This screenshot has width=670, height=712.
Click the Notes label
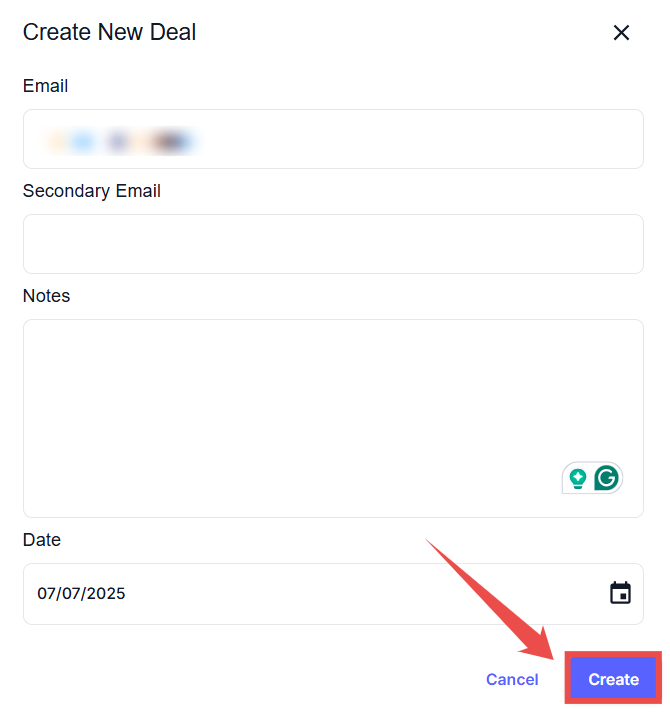click(46, 296)
